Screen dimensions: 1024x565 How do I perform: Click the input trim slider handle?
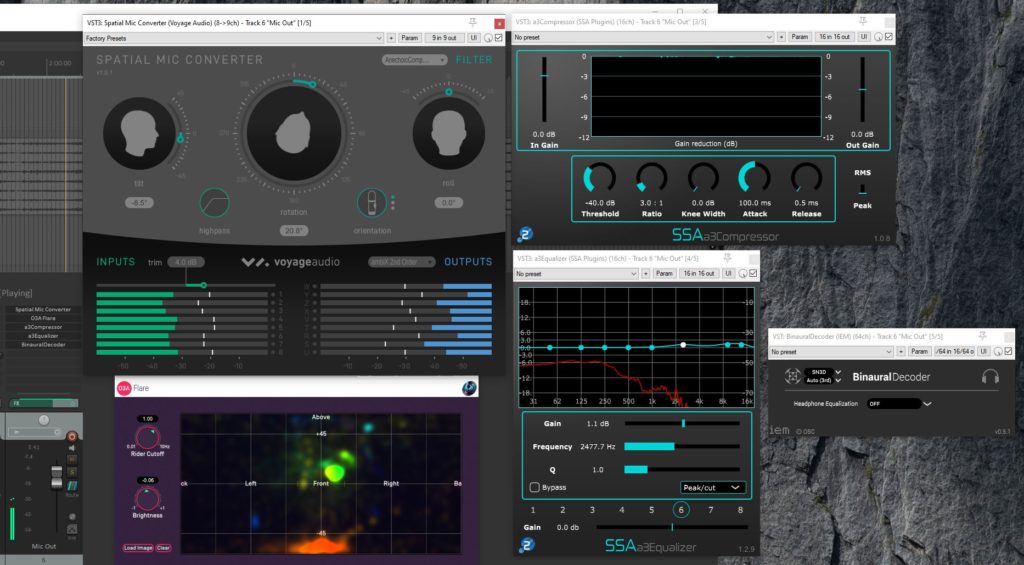(x=204, y=285)
